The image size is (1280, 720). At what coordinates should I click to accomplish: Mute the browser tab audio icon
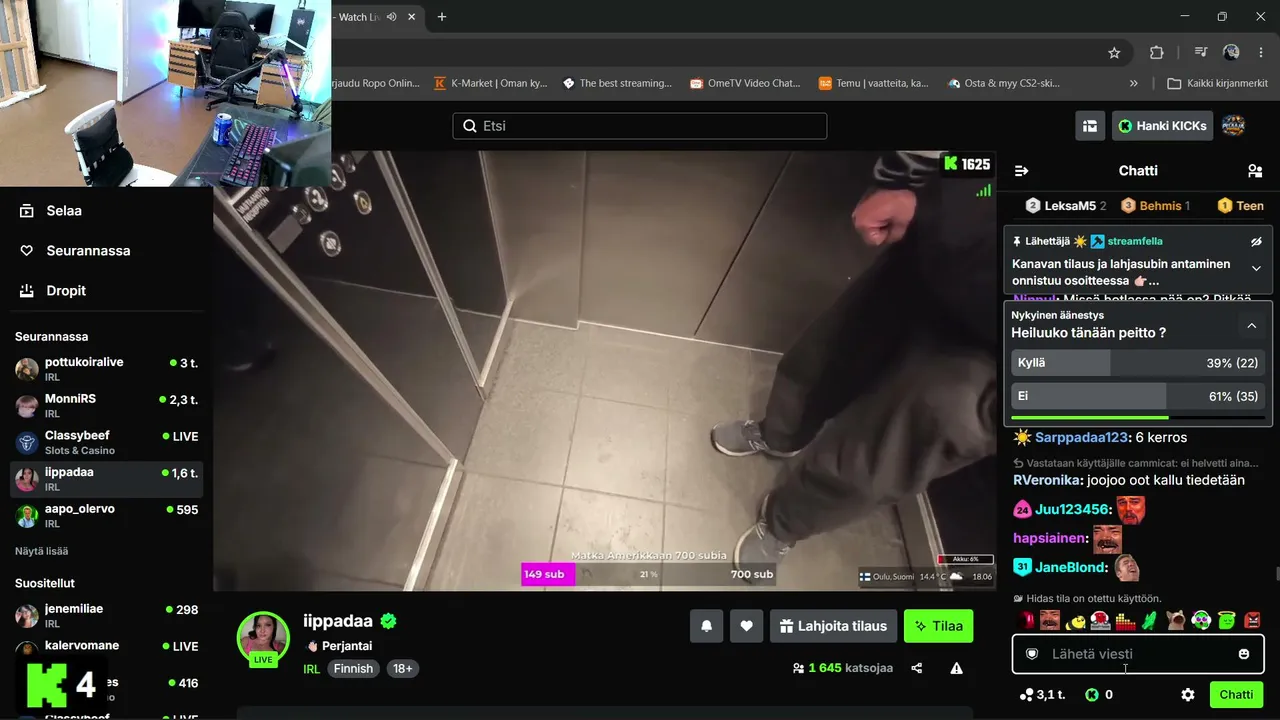391,17
